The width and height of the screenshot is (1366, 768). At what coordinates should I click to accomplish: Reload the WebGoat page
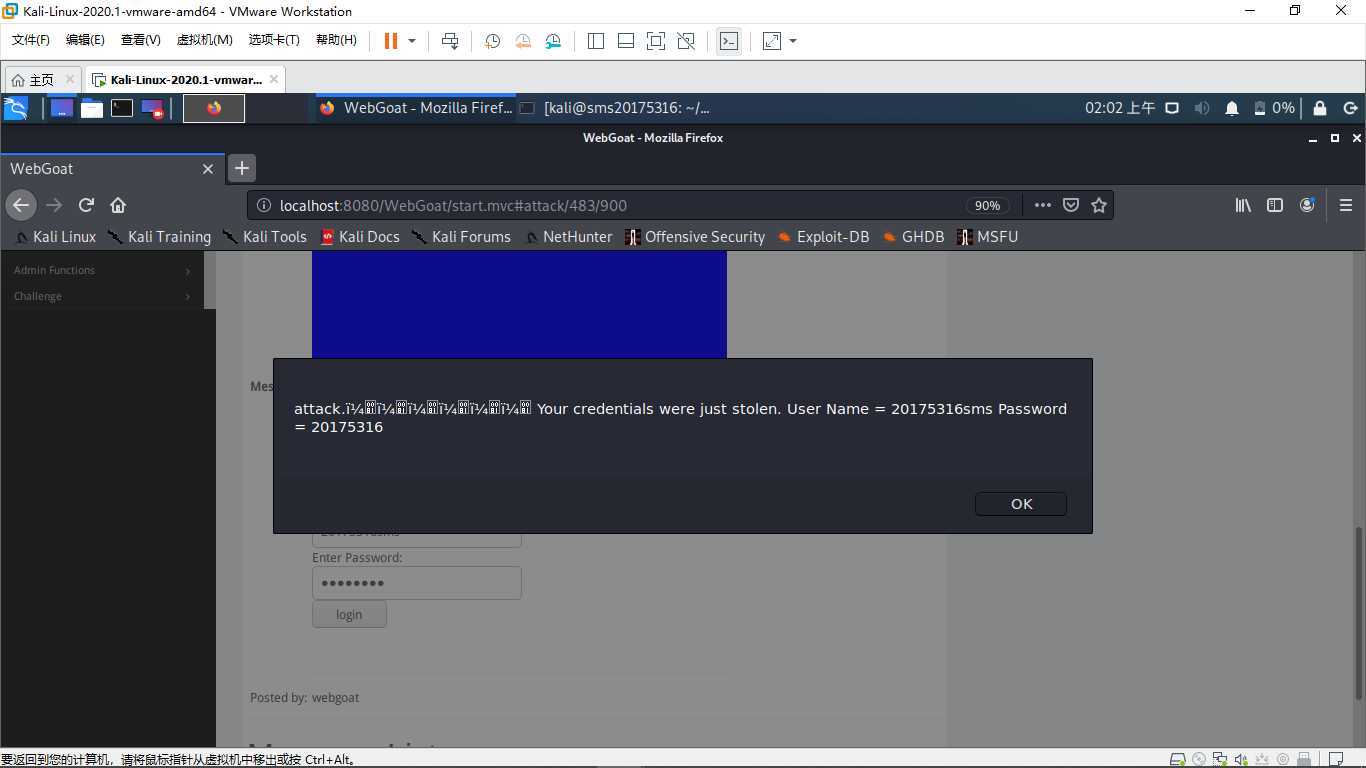(x=86, y=205)
